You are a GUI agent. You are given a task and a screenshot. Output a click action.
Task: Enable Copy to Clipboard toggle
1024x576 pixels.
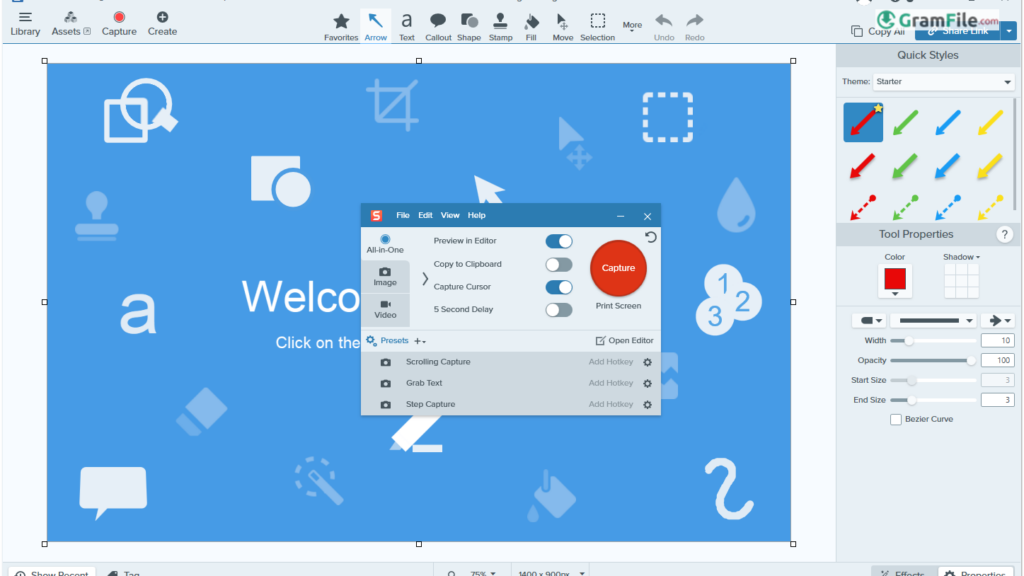click(x=559, y=264)
